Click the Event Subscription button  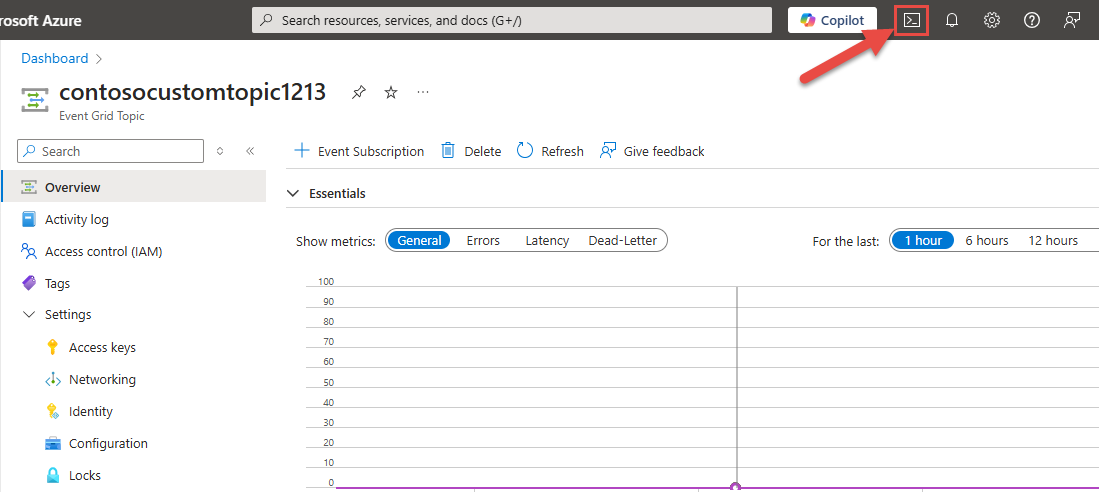pyautogui.click(x=359, y=151)
